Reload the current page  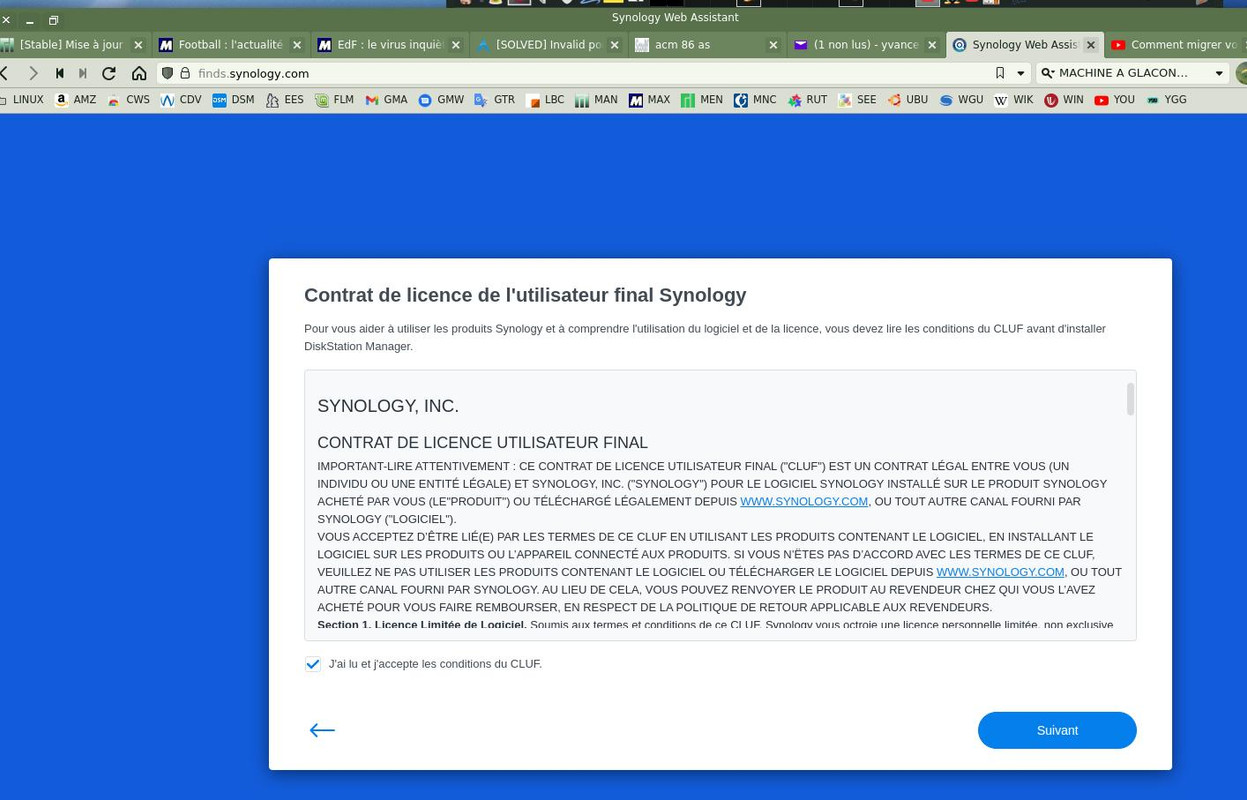point(109,73)
